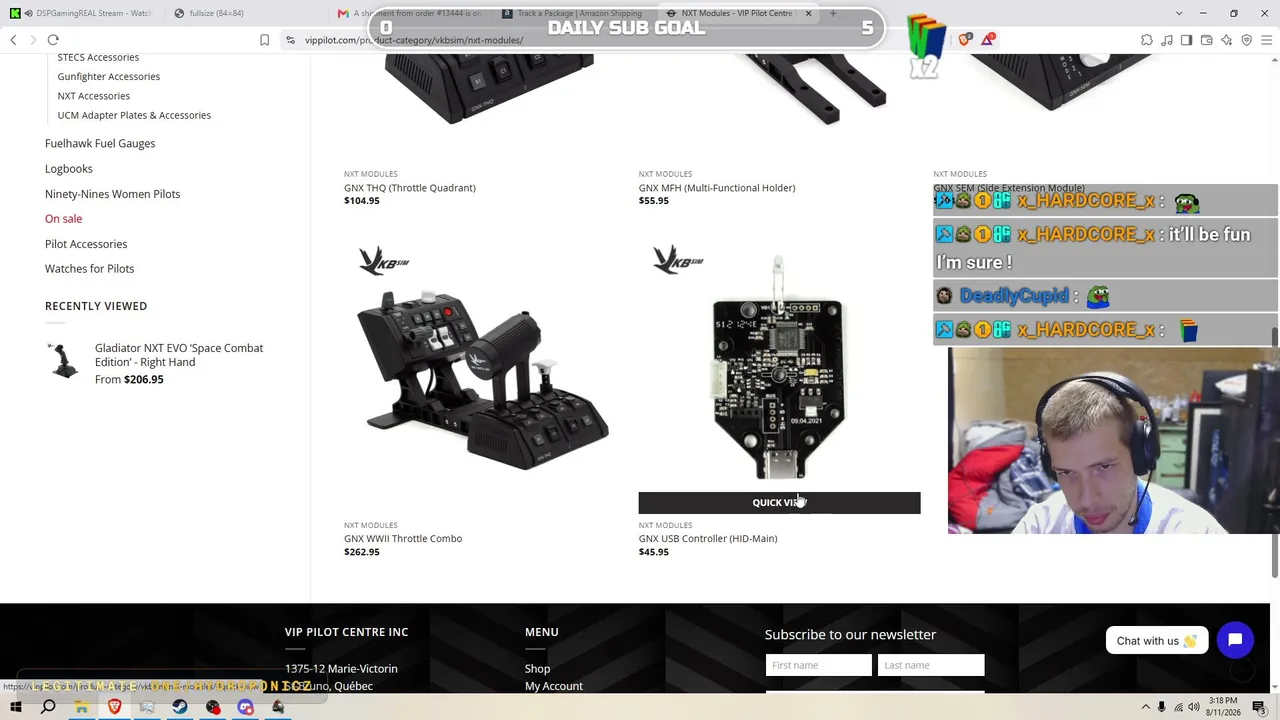Open the taskbar microphone tray icon
Screen dimensions: 1280x720
click(x=1161, y=707)
